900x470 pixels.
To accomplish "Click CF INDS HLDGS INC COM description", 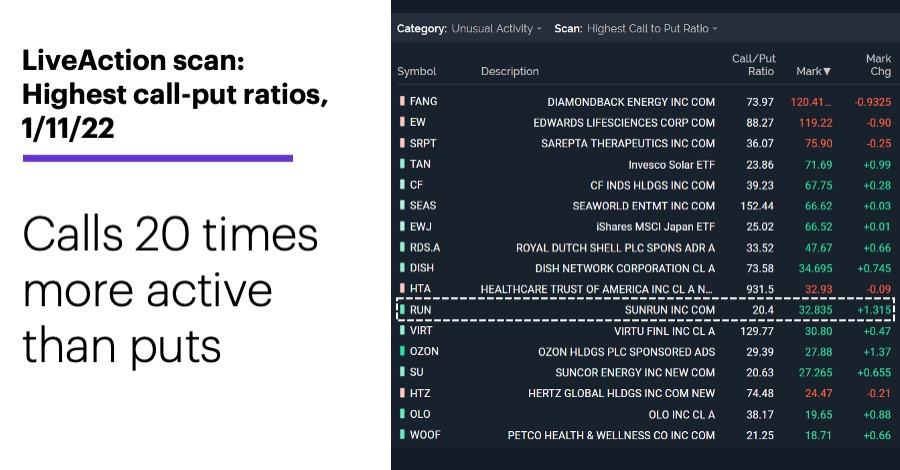I will [653, 185].
